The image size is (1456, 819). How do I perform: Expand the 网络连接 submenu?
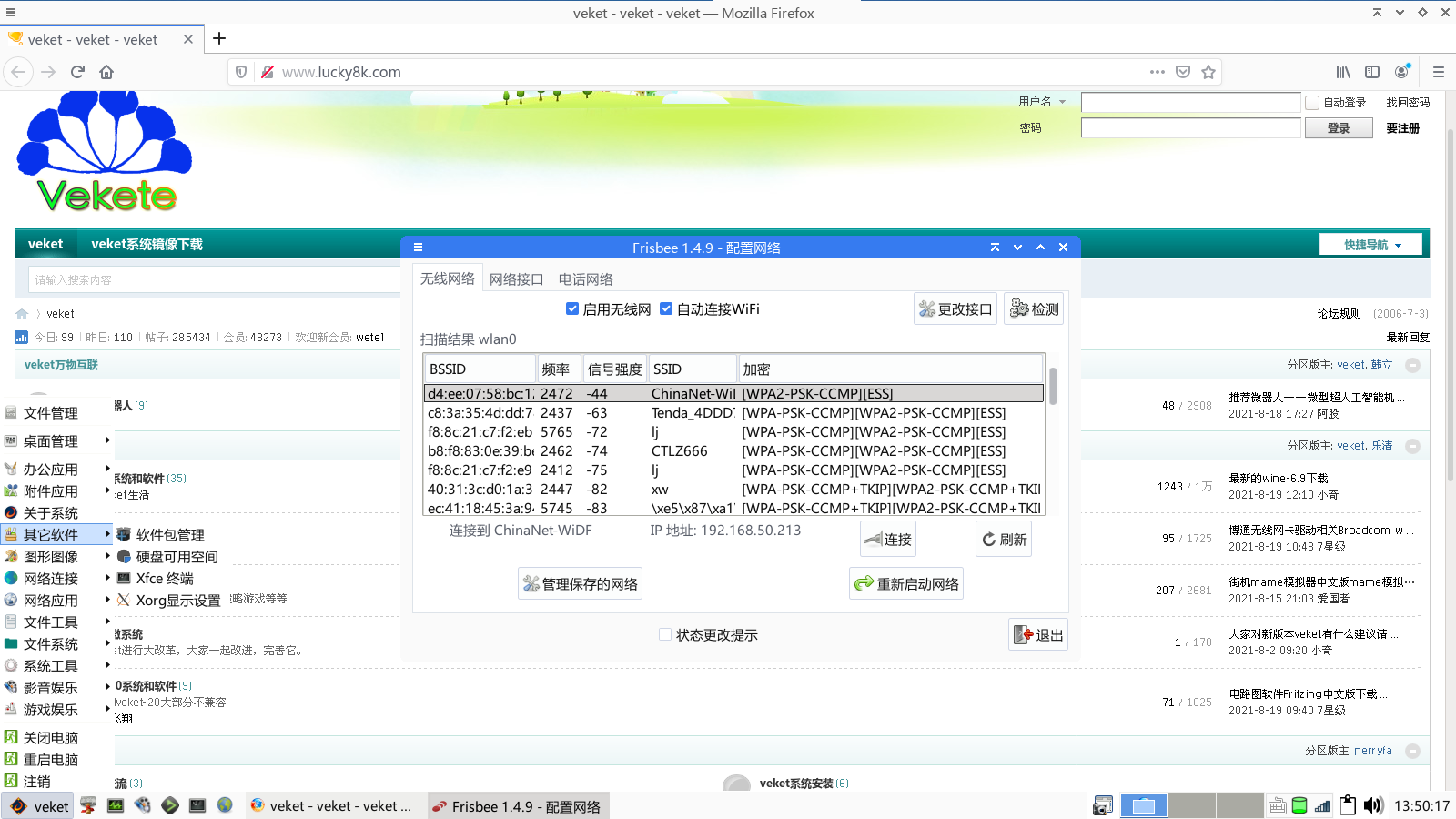(56, 579)
